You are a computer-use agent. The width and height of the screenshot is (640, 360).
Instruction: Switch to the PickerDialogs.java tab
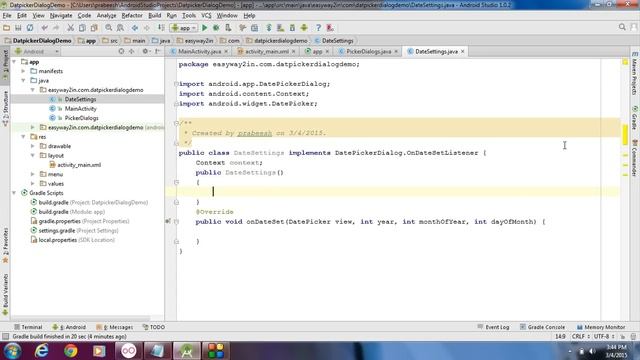point(369,51)
